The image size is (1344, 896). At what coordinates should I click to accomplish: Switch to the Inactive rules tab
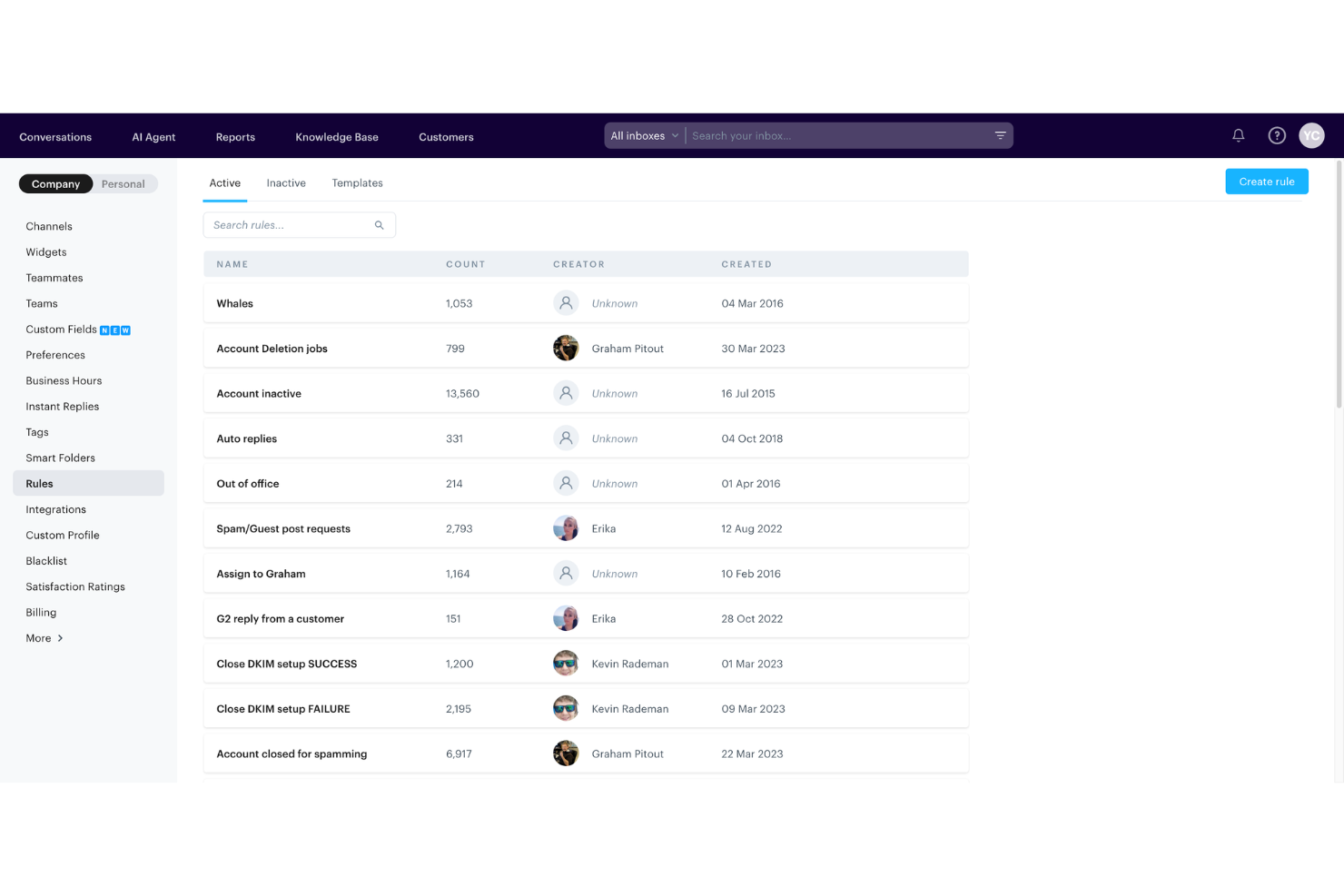(x=286, y=182)
